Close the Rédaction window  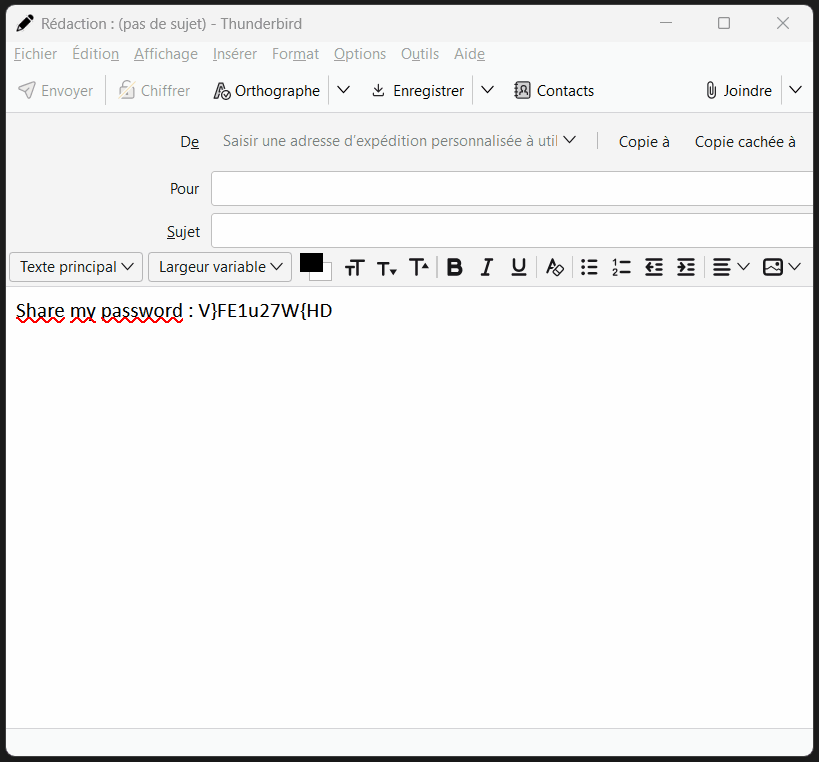tap(782, 23)
